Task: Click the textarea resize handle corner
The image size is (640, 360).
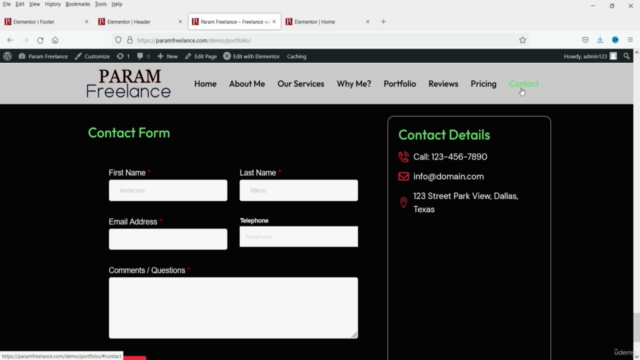Action: (354, 334)
